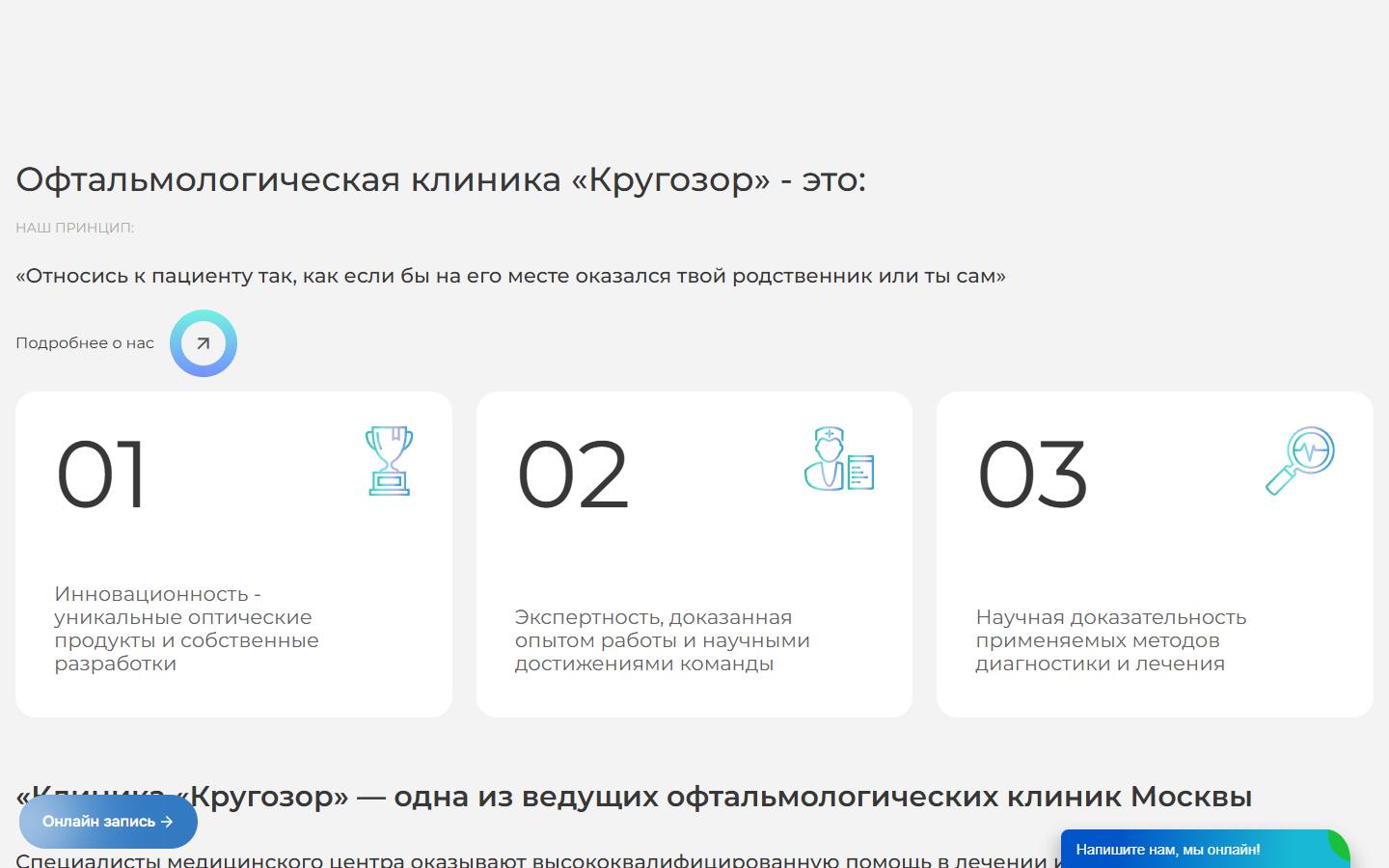Click the Научная доказательность description text
The height and width of the screenshot is (868, 1389).
pos(1111,640)
